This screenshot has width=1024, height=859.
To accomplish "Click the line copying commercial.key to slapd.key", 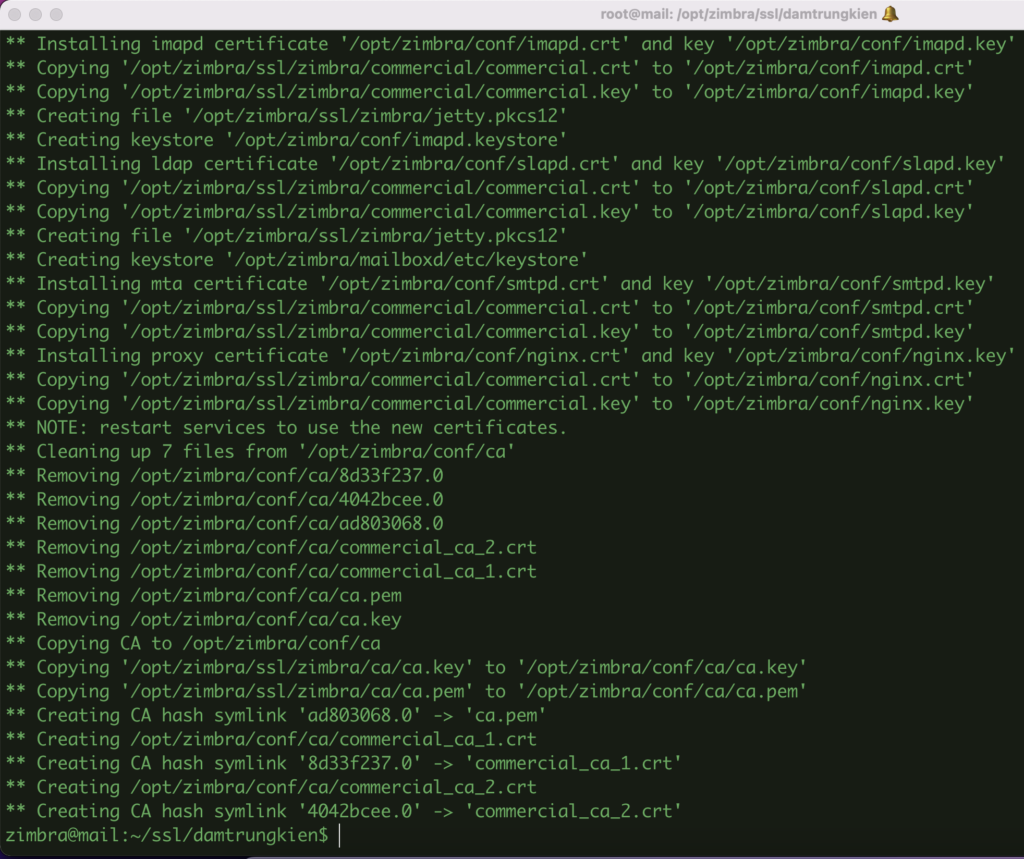I will point(490,212).
